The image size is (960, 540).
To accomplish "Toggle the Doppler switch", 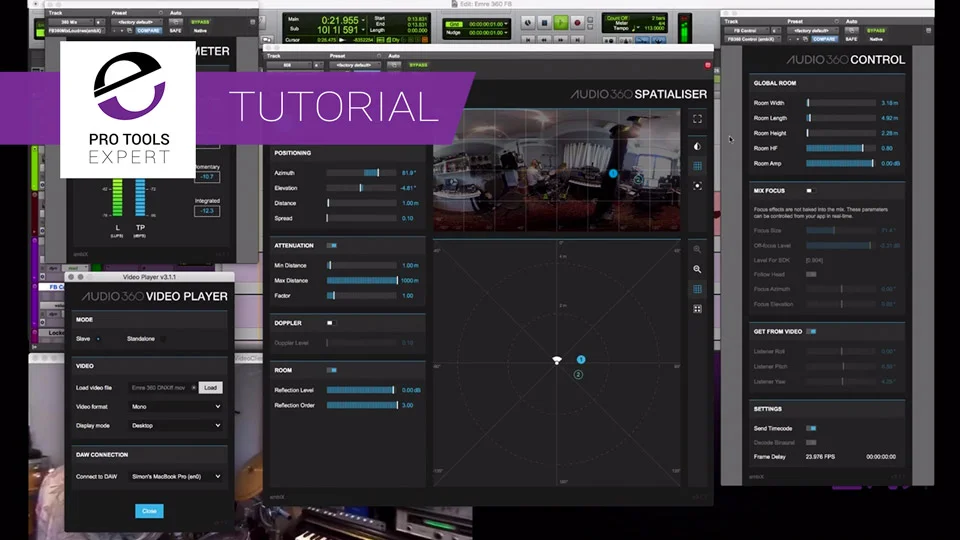I will (x=331, y=323).
